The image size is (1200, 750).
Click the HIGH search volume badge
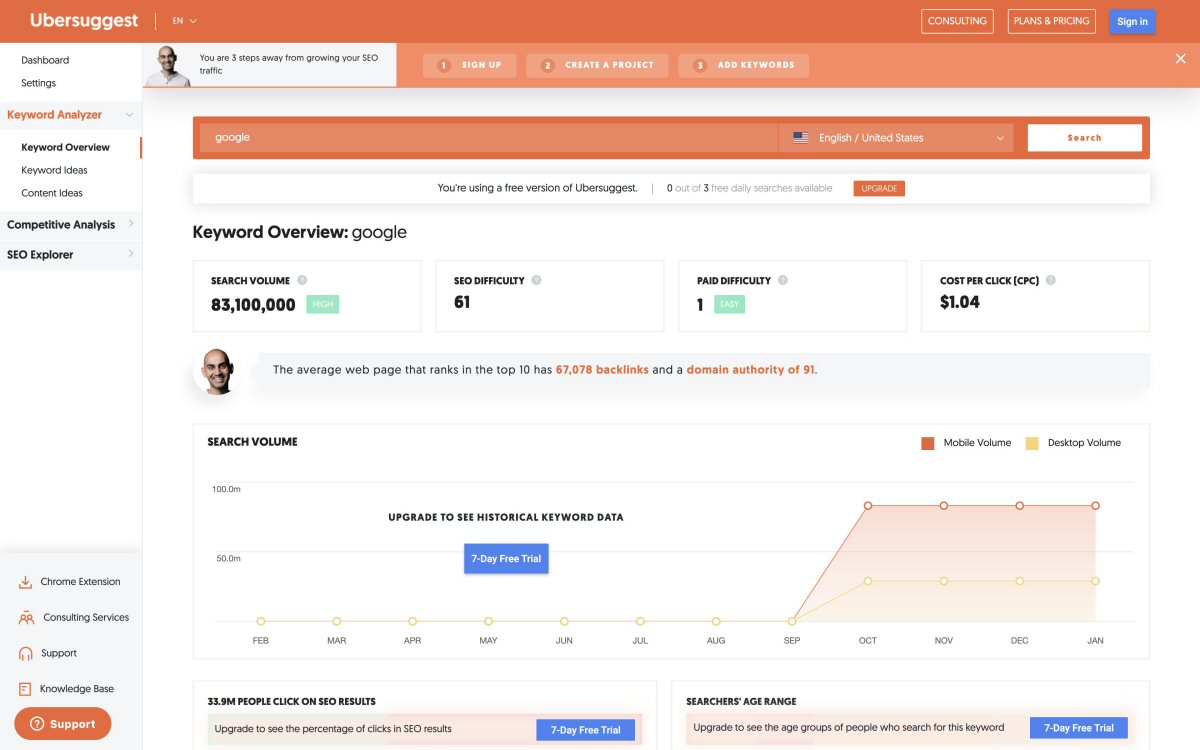(323, 305)
